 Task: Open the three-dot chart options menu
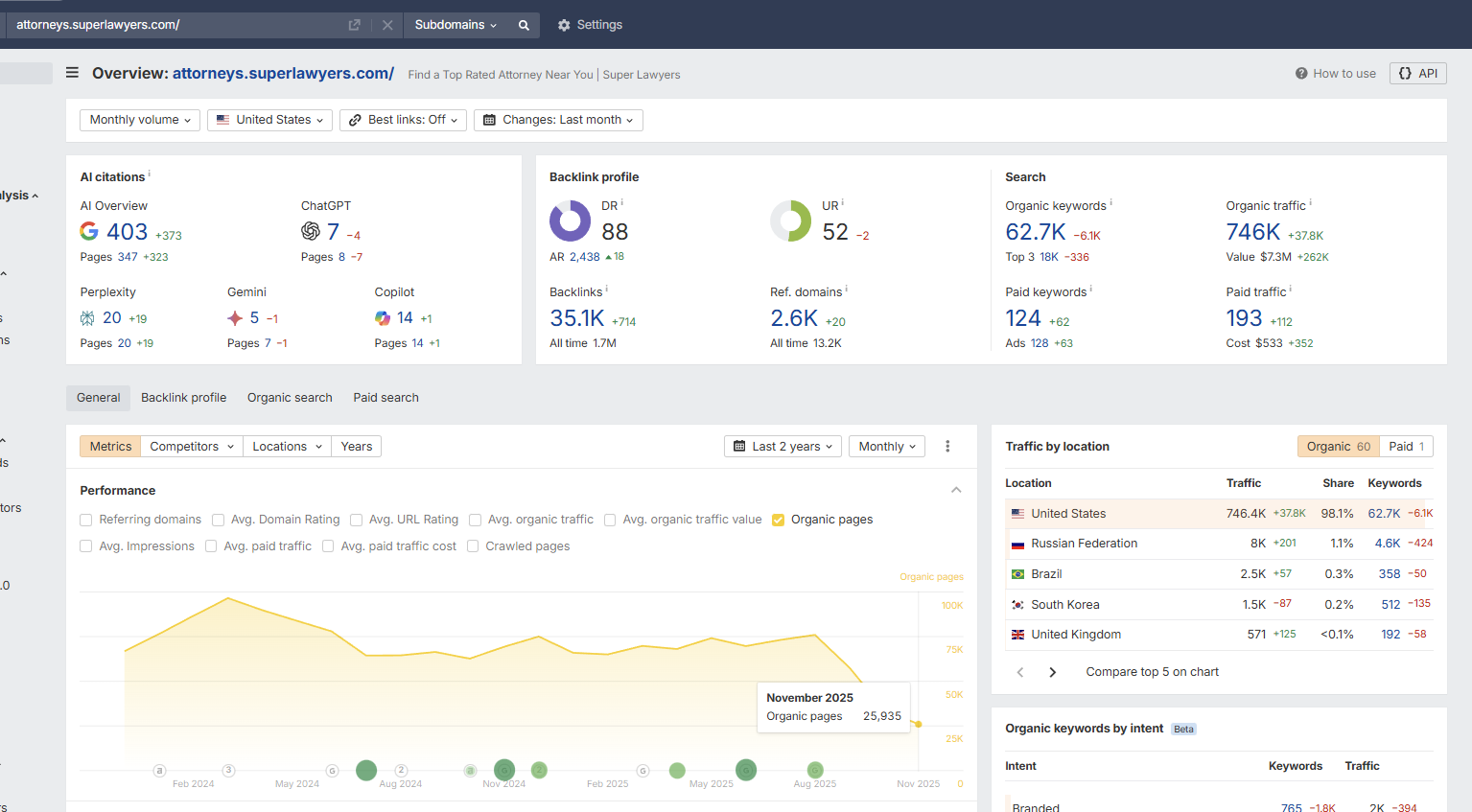(947, 447)
